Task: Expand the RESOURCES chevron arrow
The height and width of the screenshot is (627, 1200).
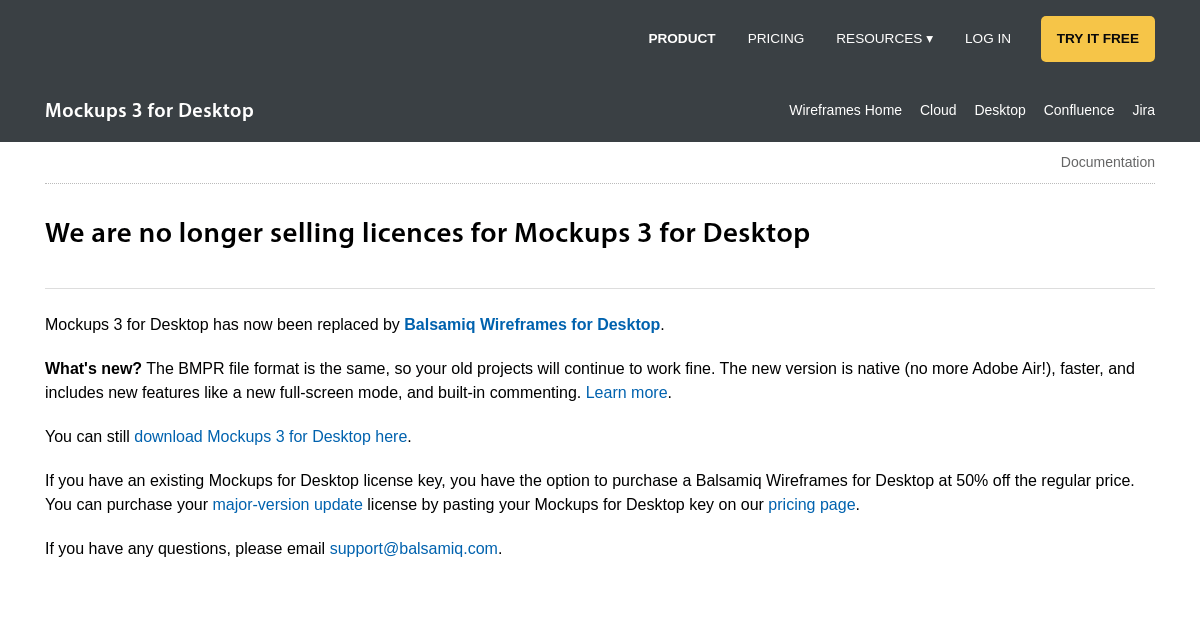Action: click(x=930, y=38)
